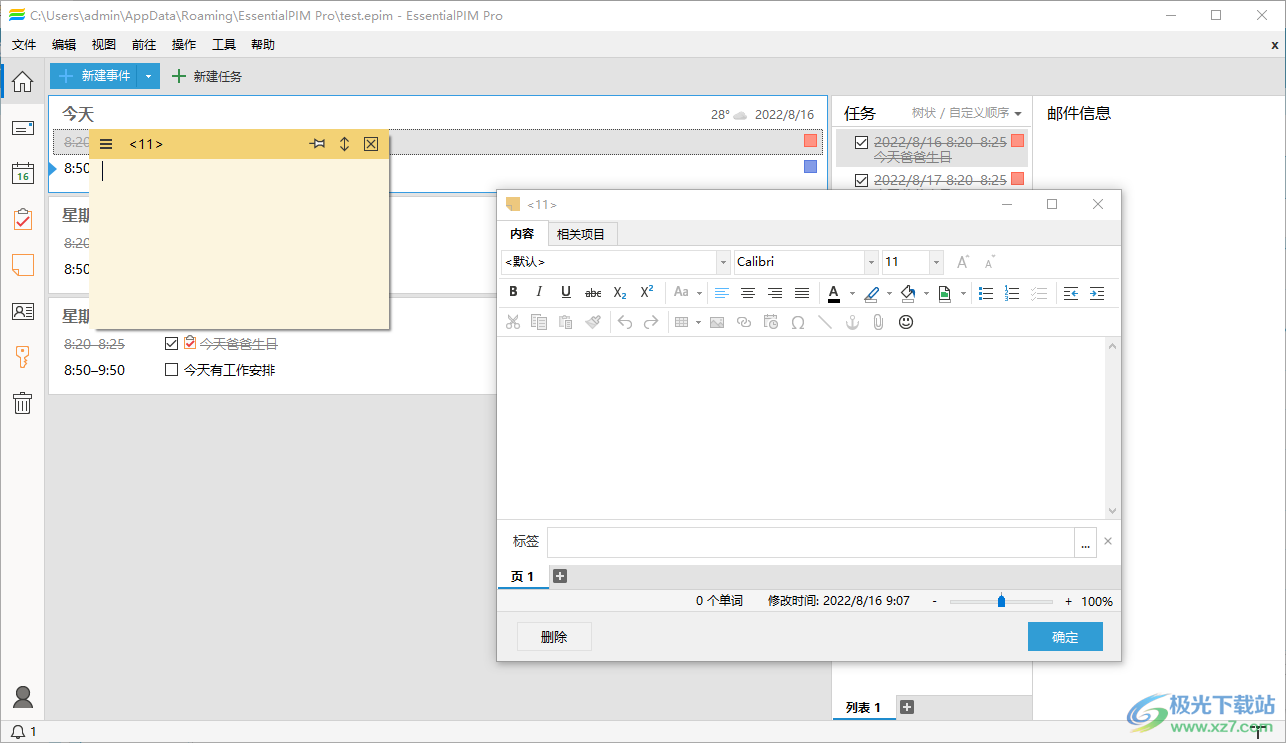
Task: Open the 文件 menu
Action: tap(24, 44)
